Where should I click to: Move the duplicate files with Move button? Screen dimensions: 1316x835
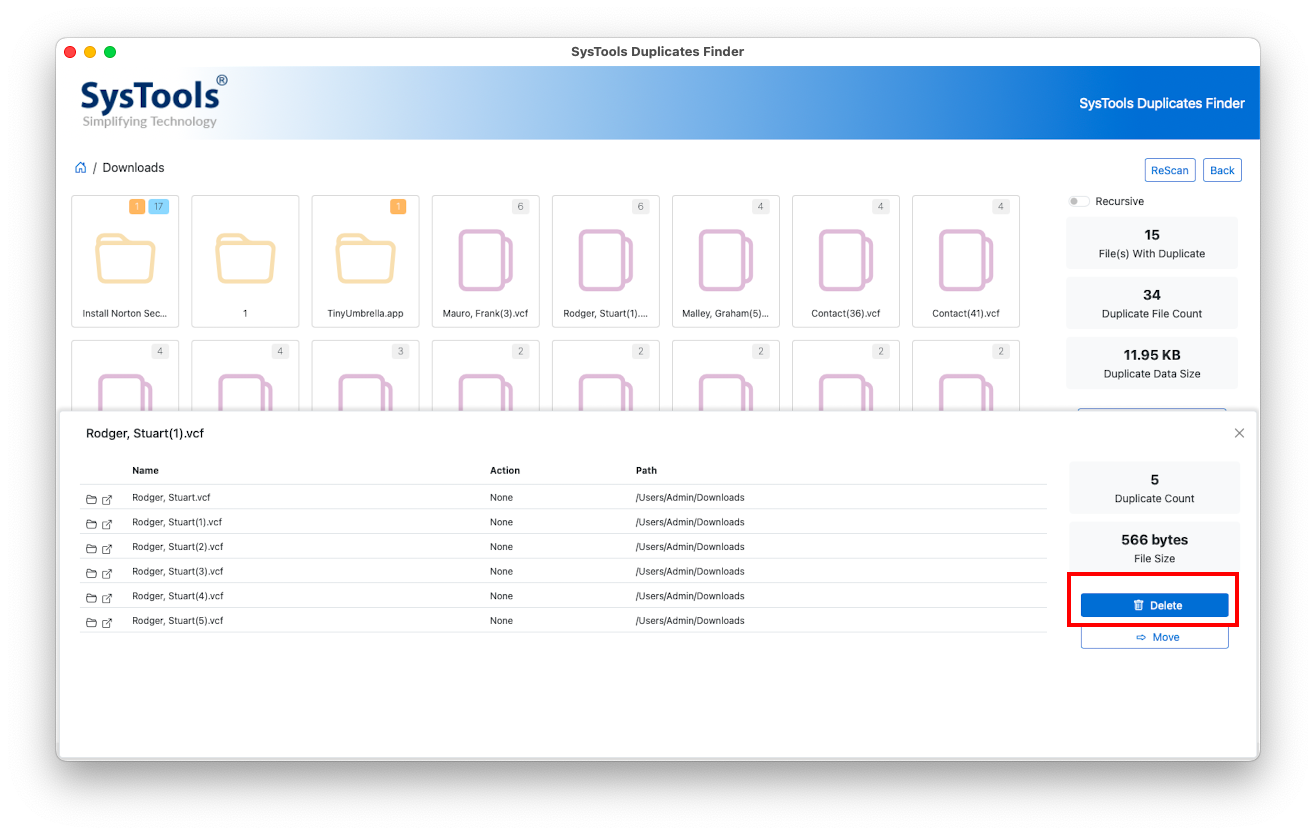pyautogui.click(x=1154, y=637)
